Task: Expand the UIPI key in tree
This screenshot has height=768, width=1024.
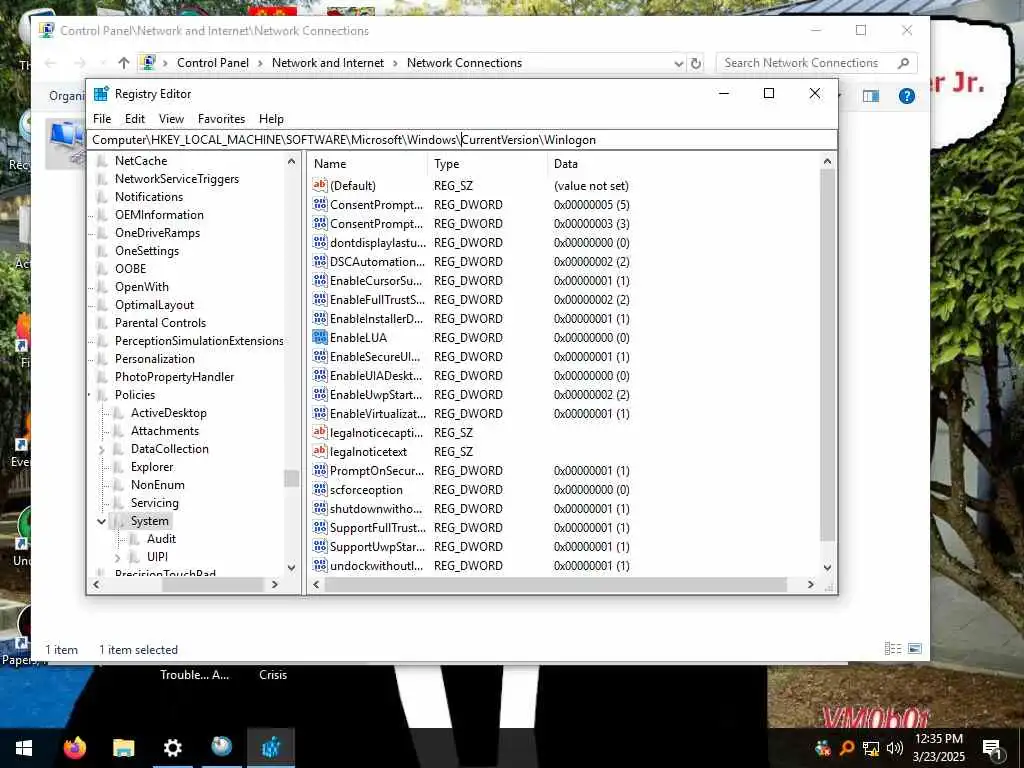Action: coord(118,557)
